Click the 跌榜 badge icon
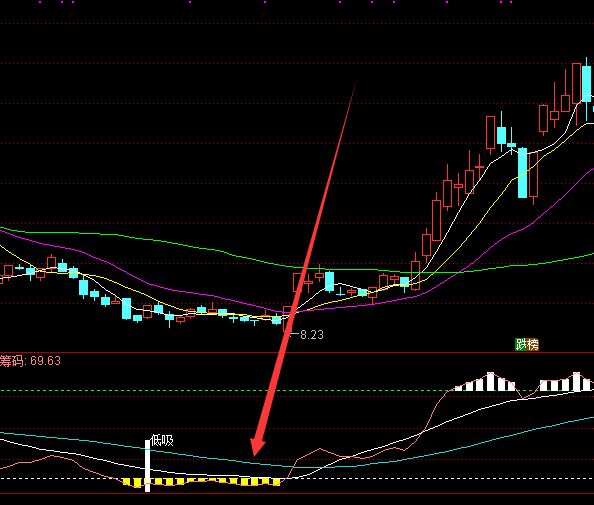 click(527, 344)
